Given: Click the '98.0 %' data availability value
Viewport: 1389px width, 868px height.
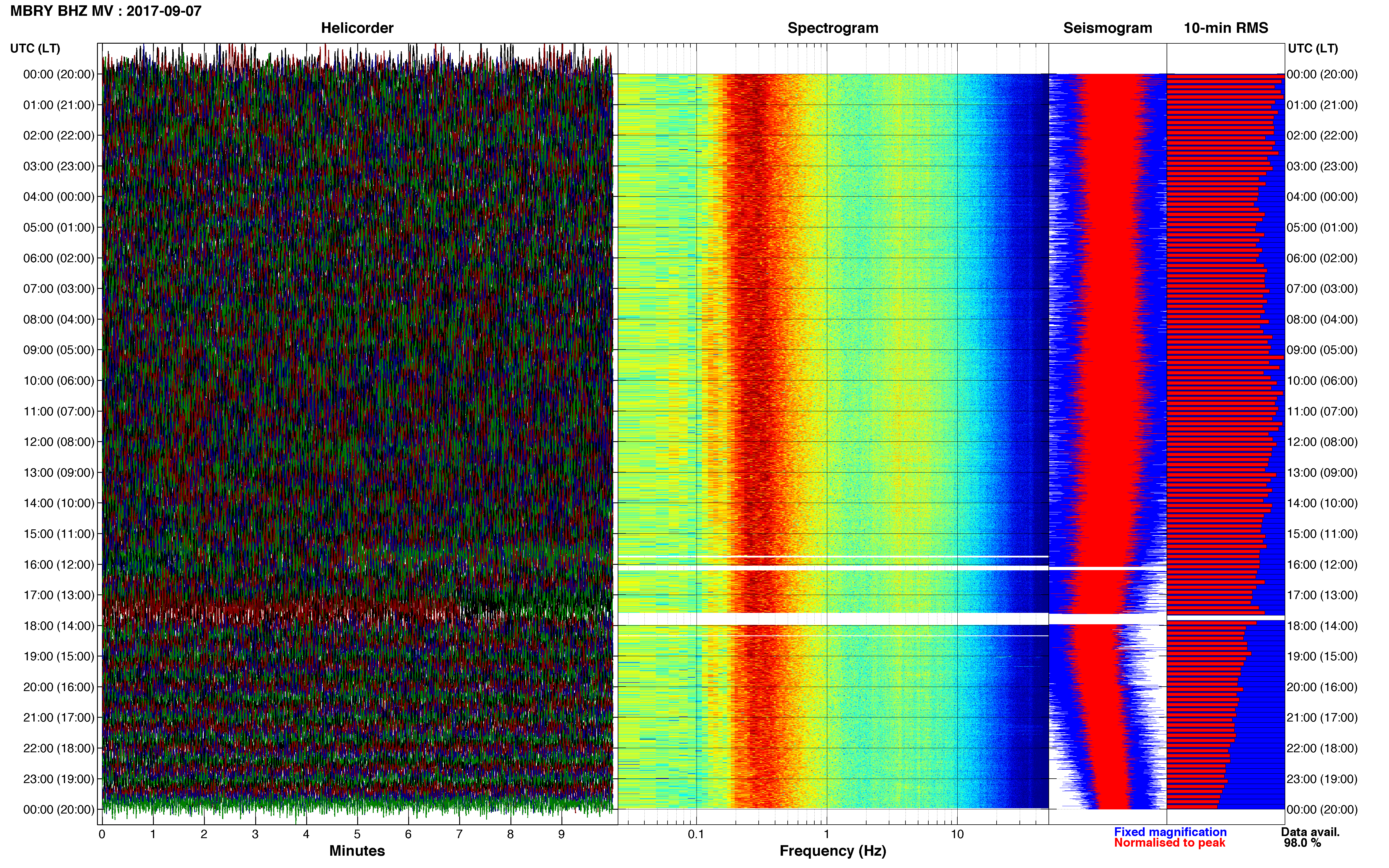Looking at the screenshot, I should click(1303, 843).
